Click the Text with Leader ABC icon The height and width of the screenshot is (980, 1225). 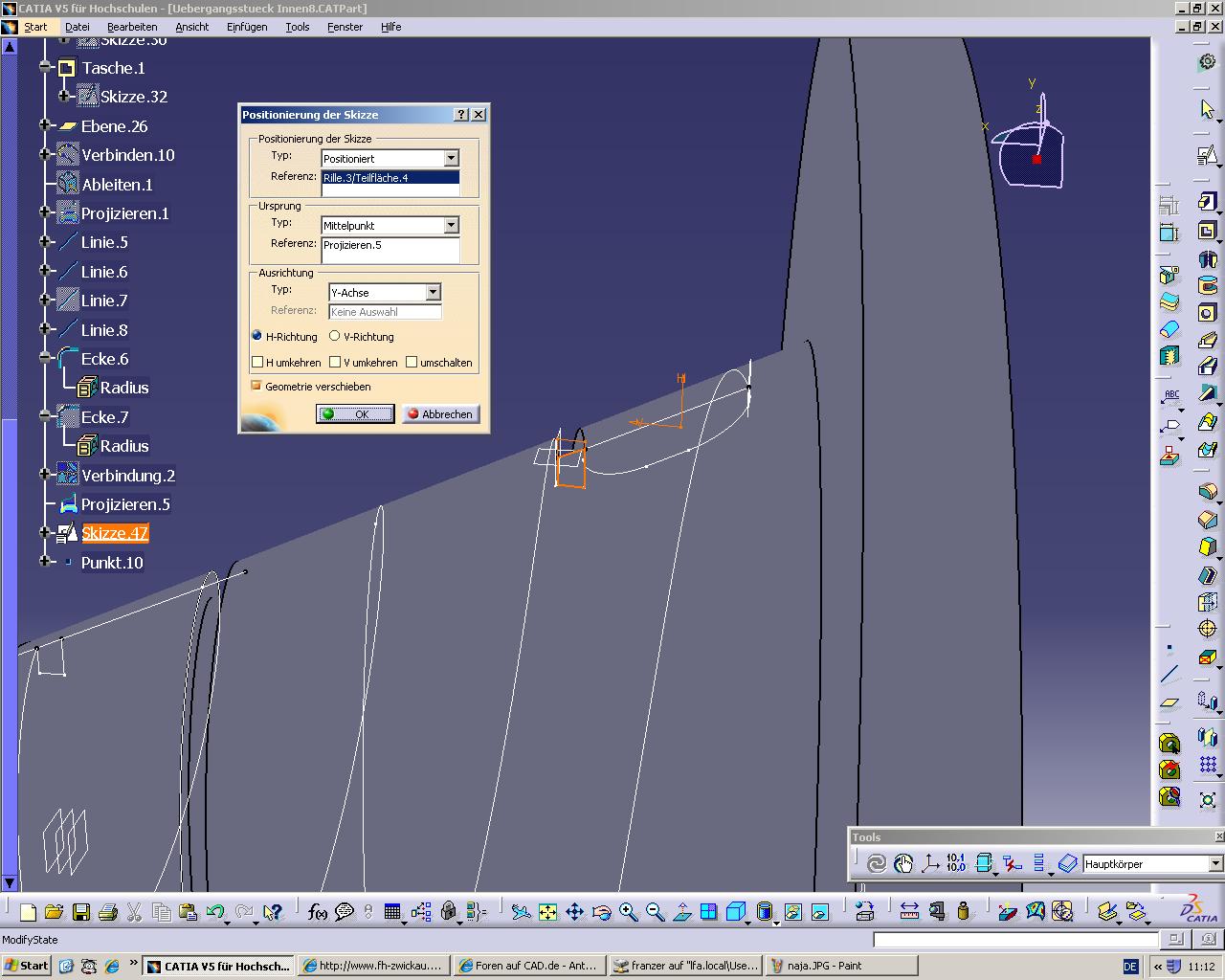coord(1169,396)
